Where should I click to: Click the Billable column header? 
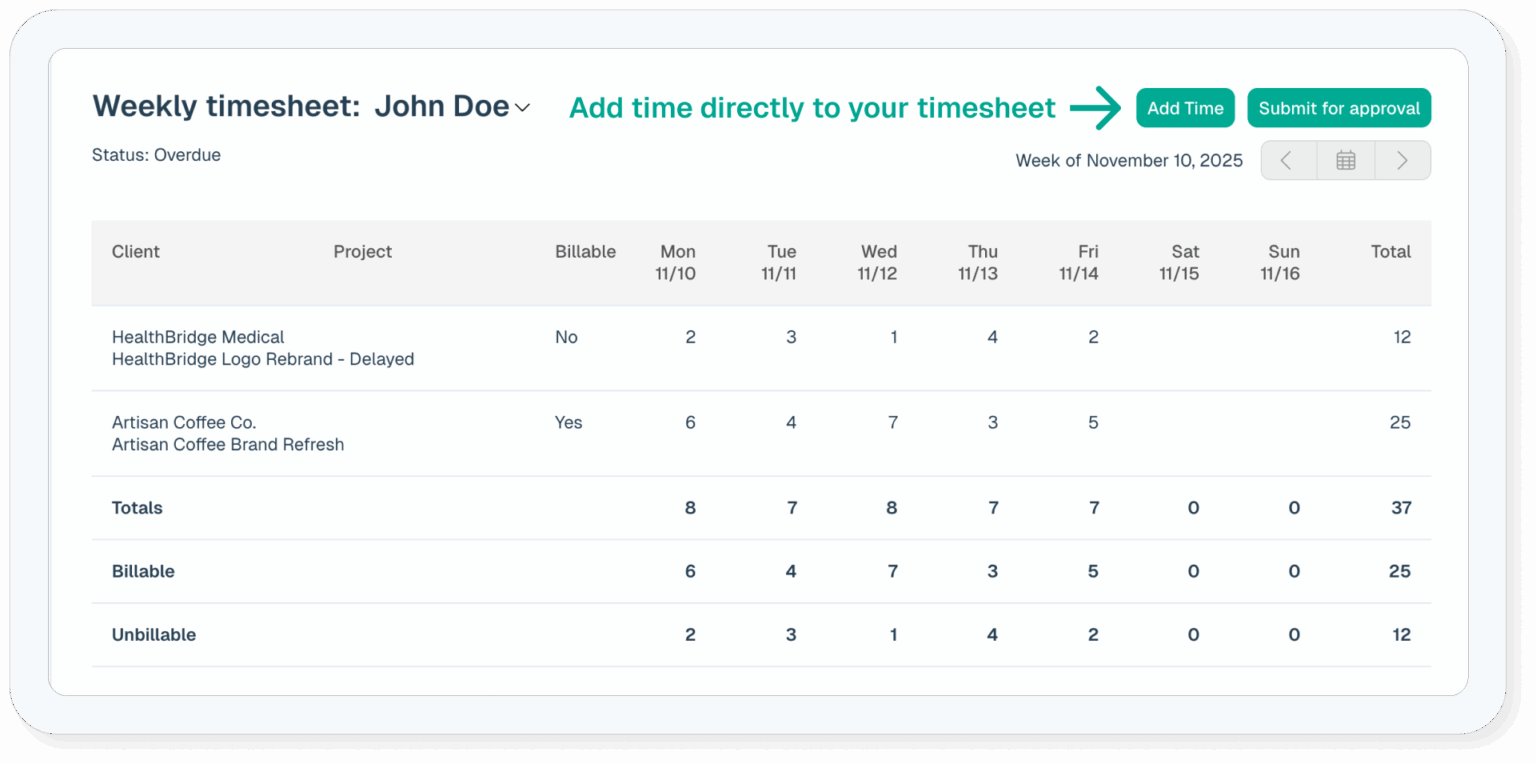point(586,252)
